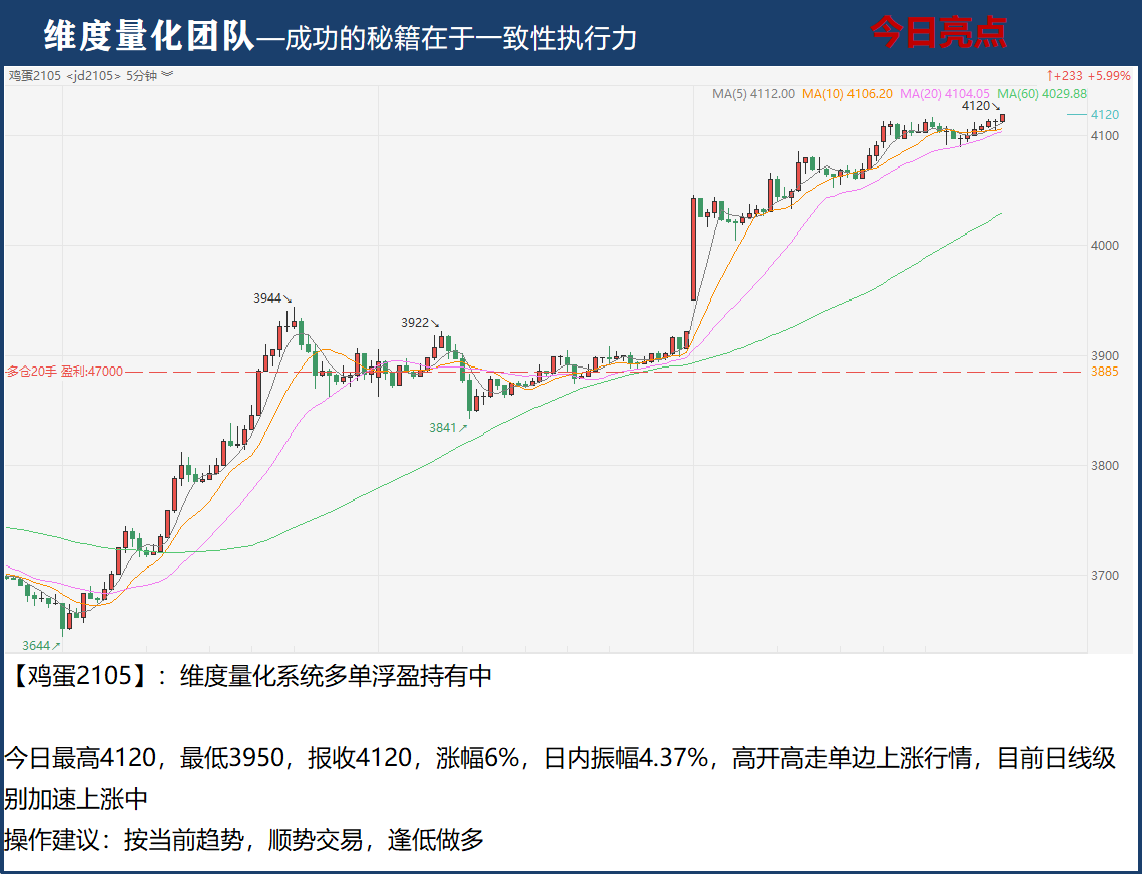Click the 维度量化团队 title
1142x874 pixels.
pyautogui.click(x=148, y=37)
